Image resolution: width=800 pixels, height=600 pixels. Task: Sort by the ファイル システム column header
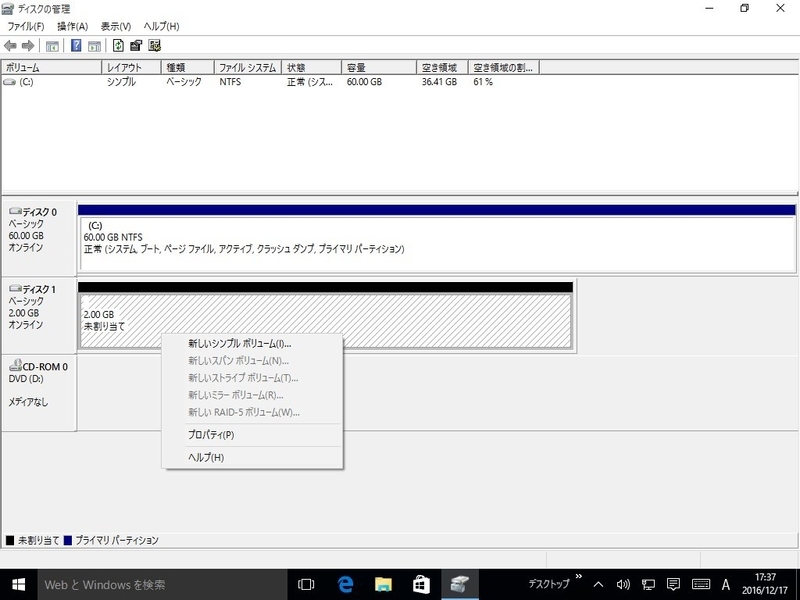(247, 67)
